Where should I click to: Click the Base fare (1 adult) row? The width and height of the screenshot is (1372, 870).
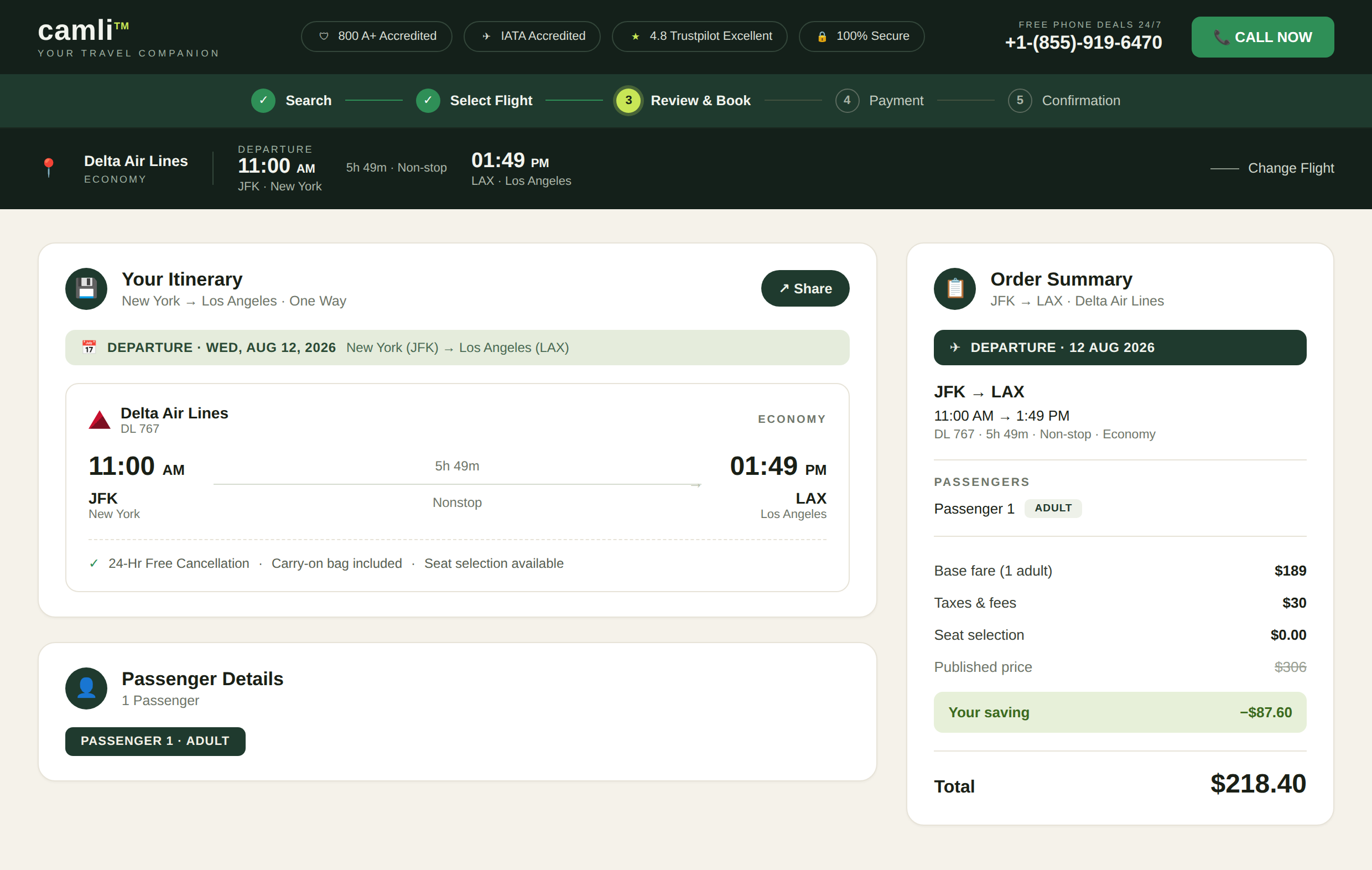1120,571
